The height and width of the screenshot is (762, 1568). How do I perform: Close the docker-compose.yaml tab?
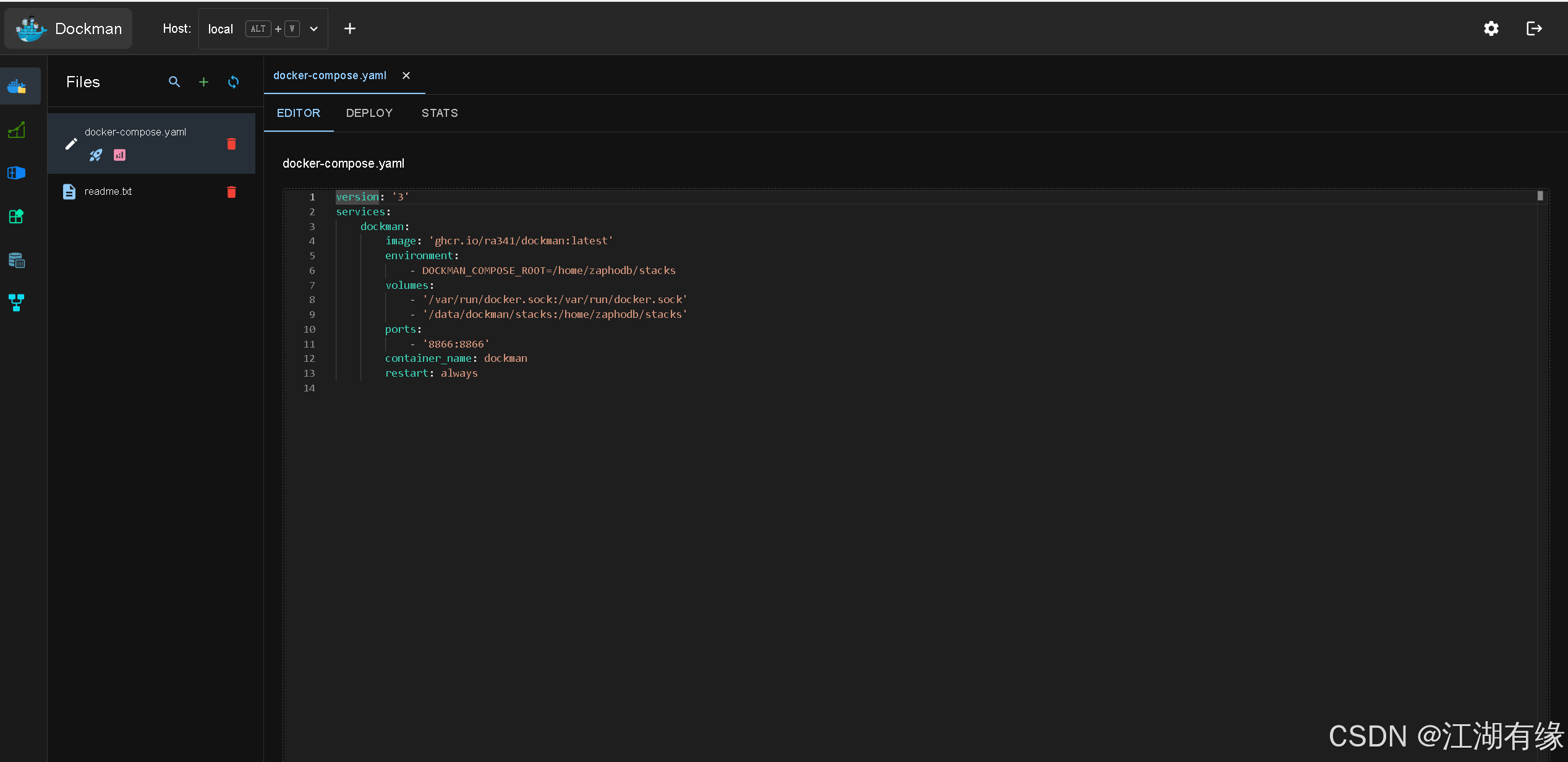[406, 75]
